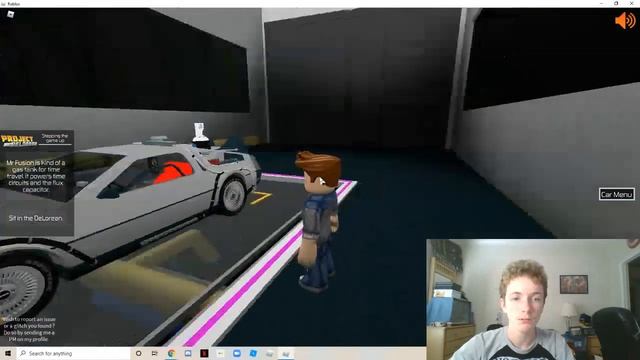
Task: Launch Google Chrome from the taskbar
Action: 171,353
